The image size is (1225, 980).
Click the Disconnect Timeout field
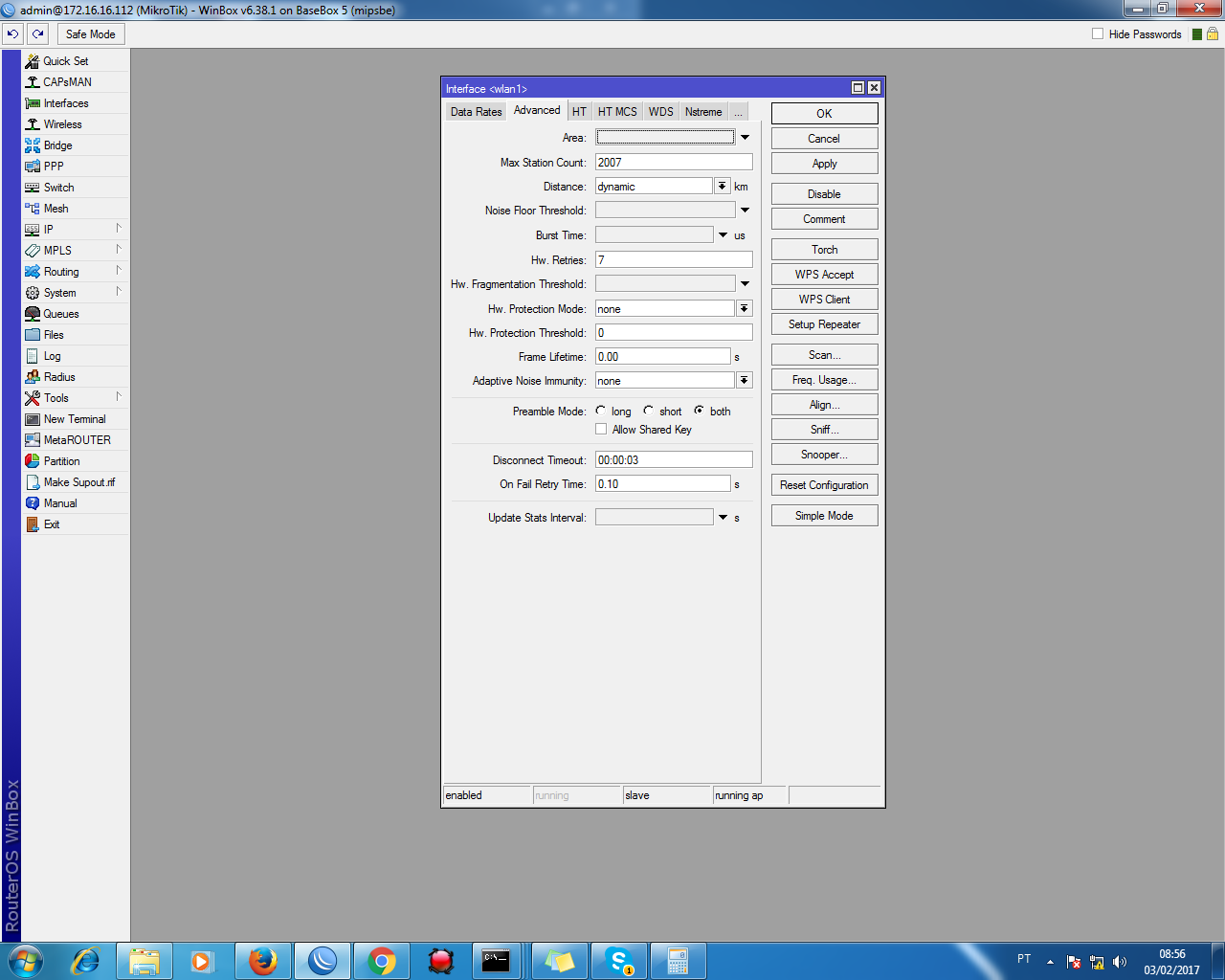pyautogui.click(x=674, y=460)
